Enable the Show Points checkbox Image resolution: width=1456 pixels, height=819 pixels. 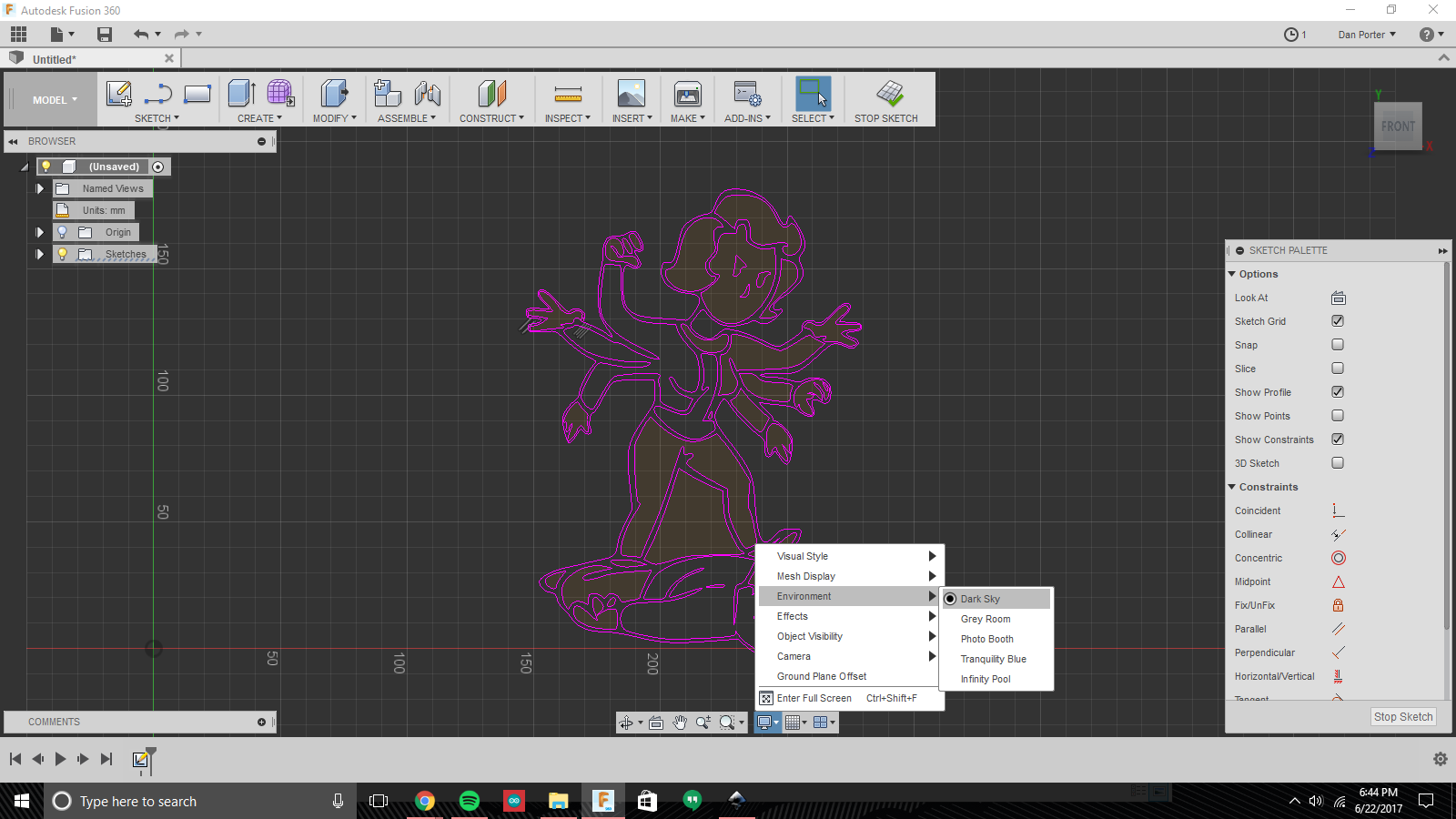[1338, 416]
